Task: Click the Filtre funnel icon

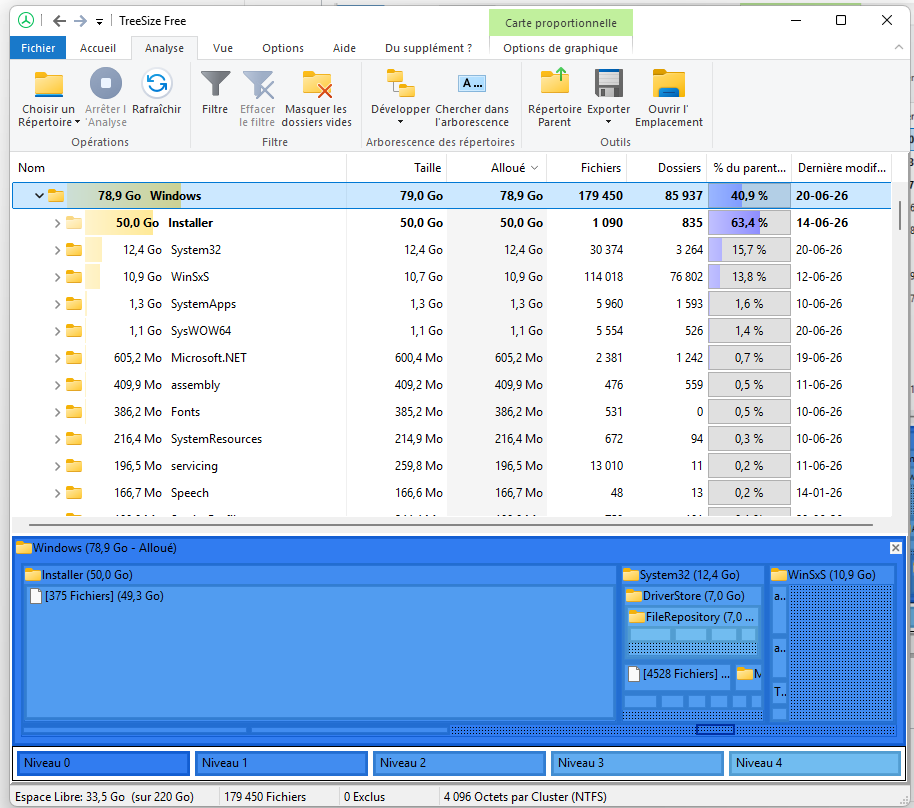Action: pos(215,83)
